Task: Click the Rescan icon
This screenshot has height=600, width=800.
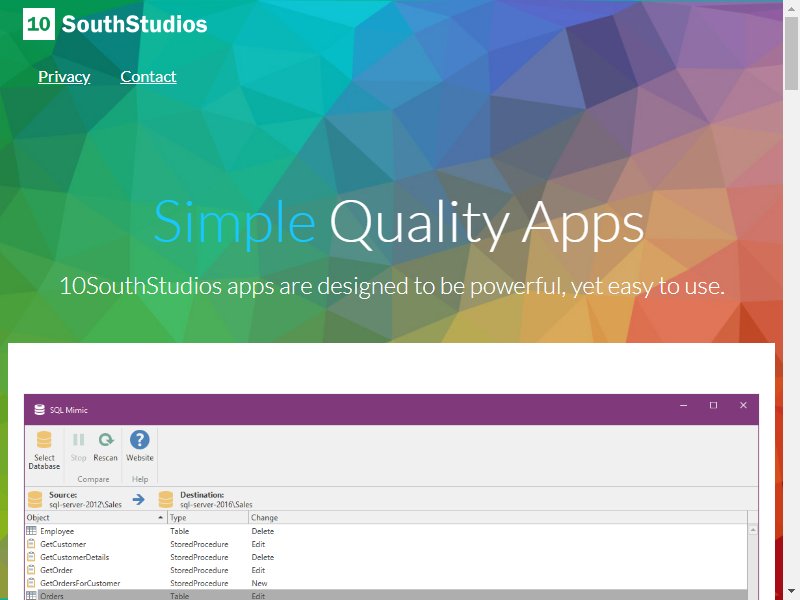Action: coord(106,440)
